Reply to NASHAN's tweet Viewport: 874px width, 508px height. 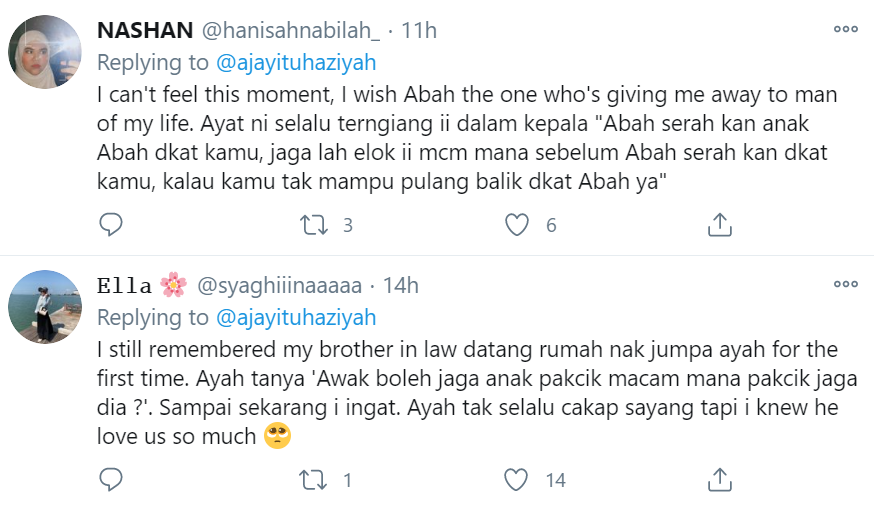110,225
